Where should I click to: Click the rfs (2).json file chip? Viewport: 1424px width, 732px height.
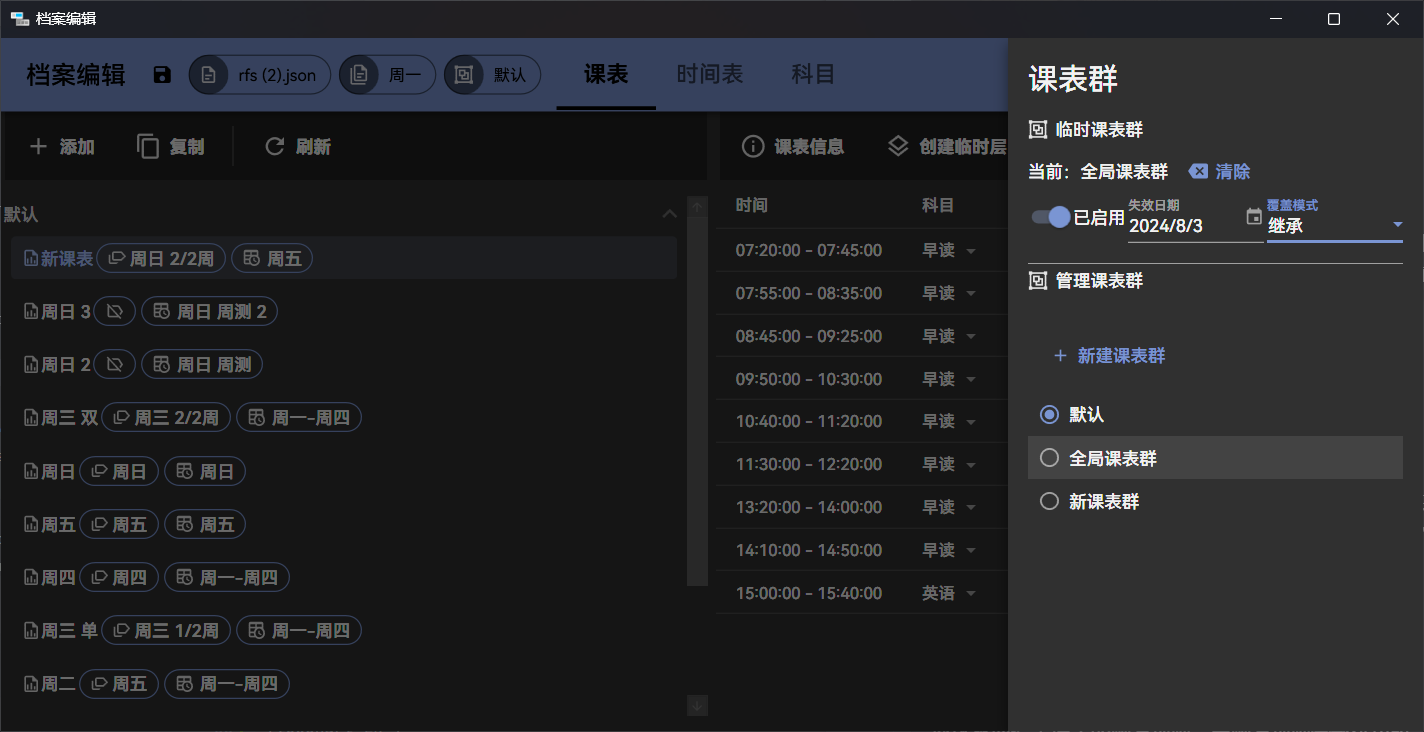(260, 75)
